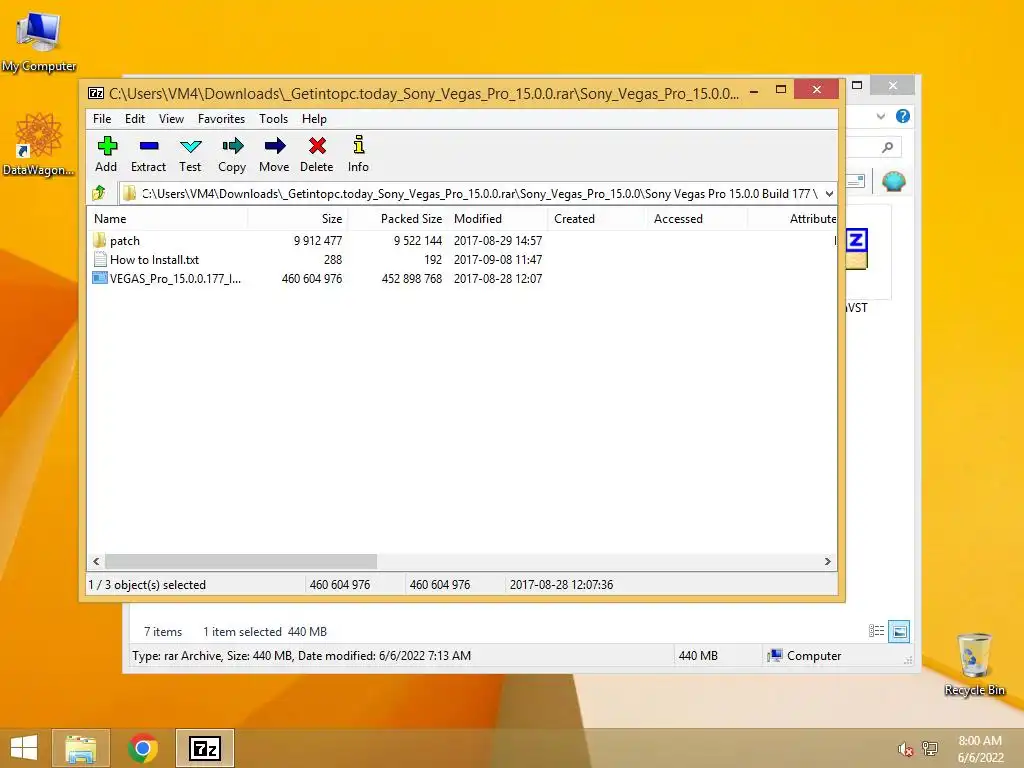Open the Tools menu
This screenshot has width=1024, height=768.
[x=273, y=119]
